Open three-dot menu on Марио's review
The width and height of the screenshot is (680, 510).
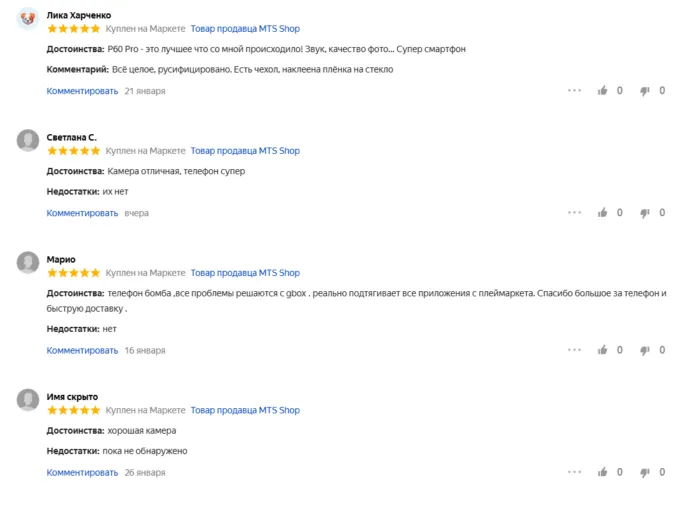point(574,351)
